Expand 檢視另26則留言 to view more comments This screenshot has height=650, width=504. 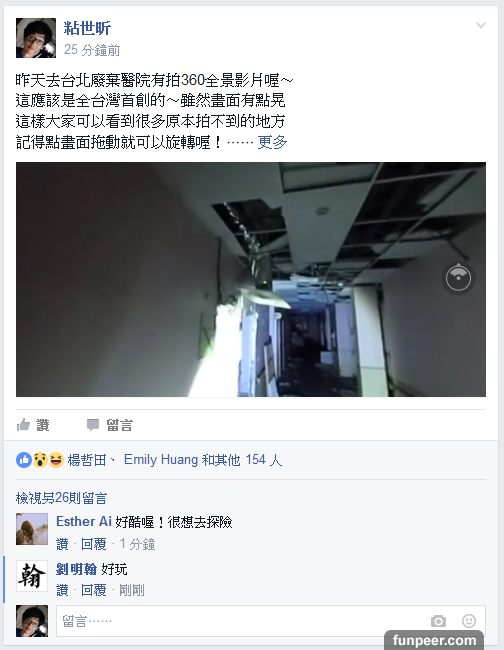61,498
